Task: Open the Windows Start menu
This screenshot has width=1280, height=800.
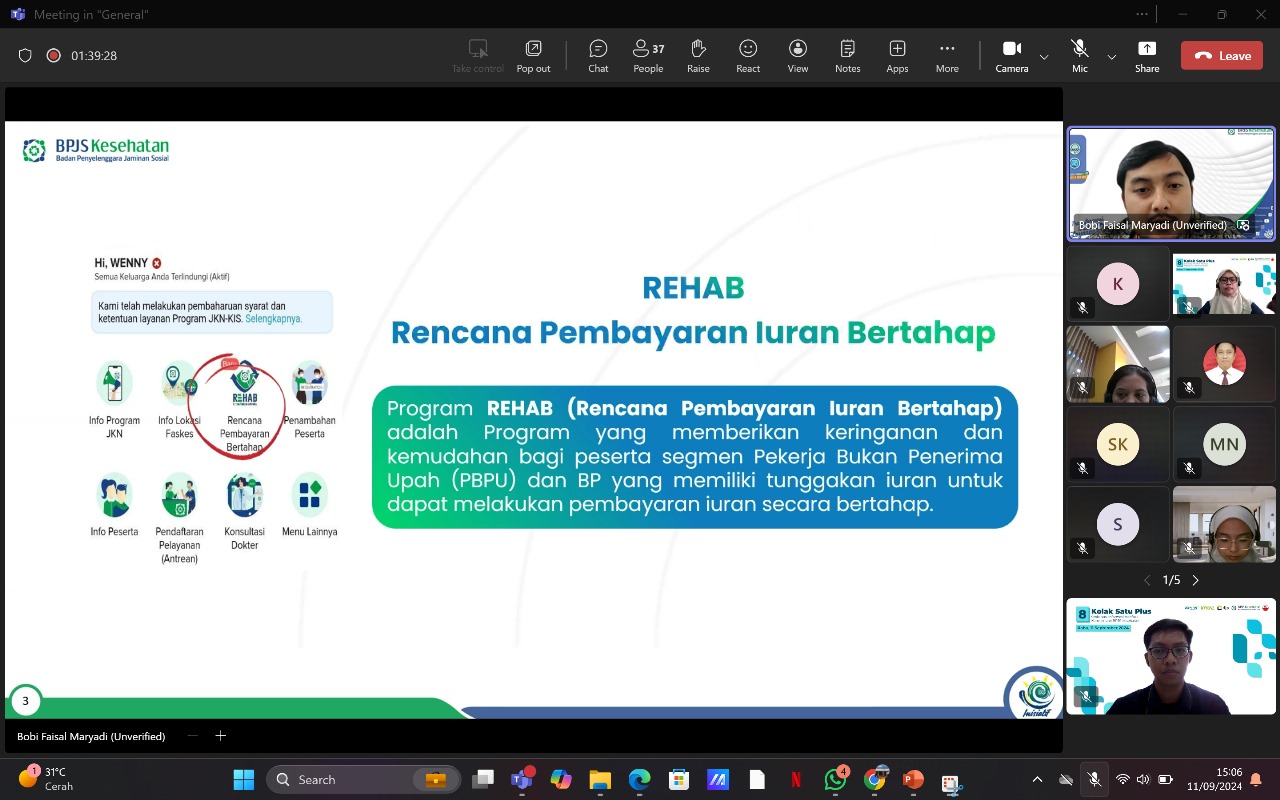Action: pyautogui.click(x=243, y=779)
